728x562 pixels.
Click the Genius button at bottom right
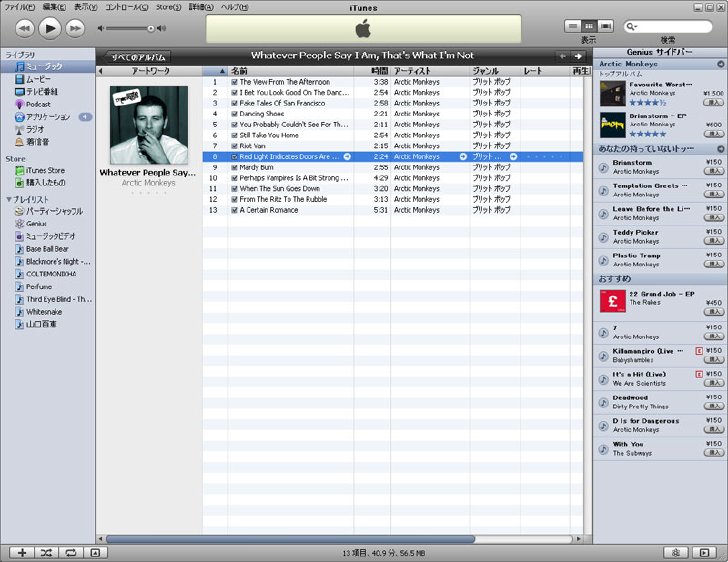tap(676, 553)
